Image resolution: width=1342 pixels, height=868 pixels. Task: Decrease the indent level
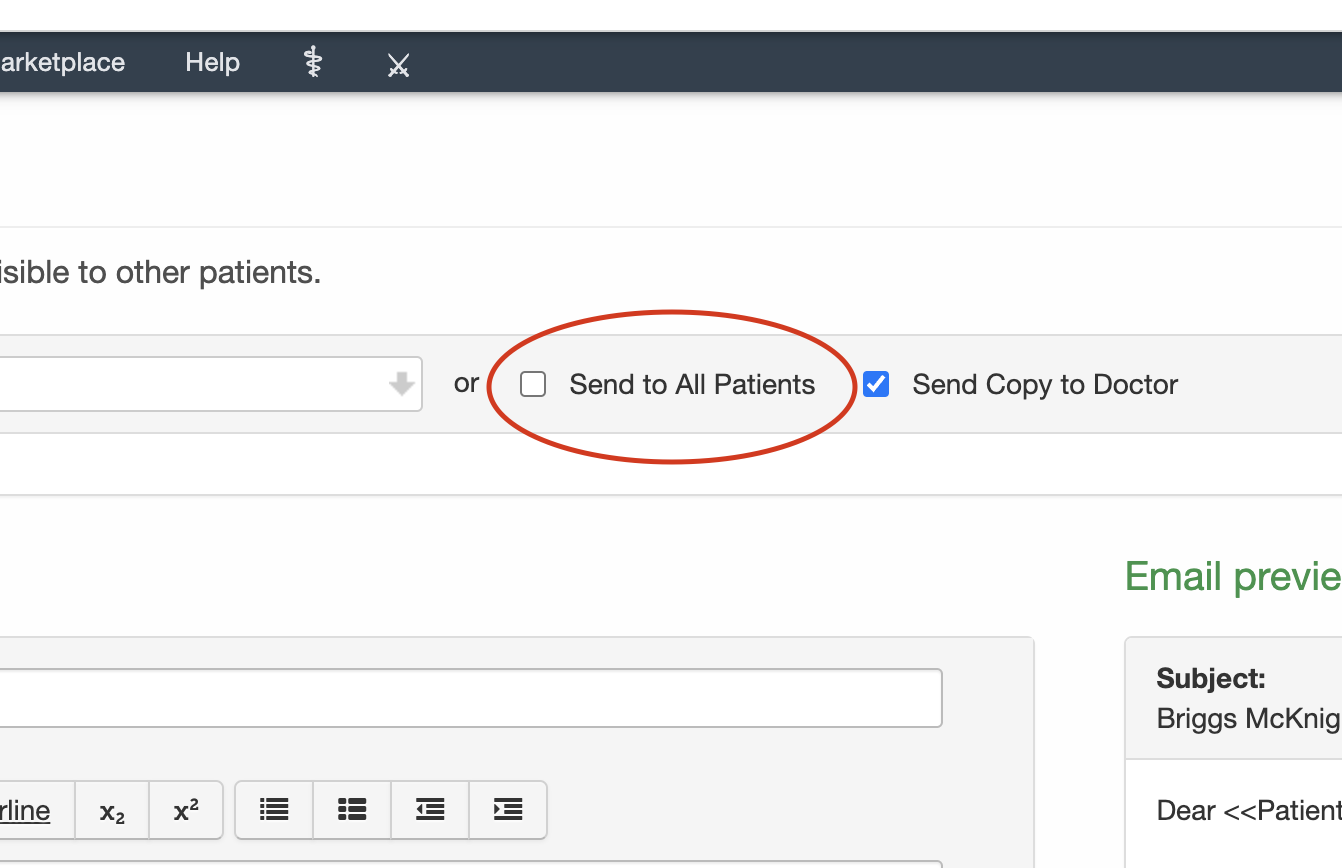(430, 810)
